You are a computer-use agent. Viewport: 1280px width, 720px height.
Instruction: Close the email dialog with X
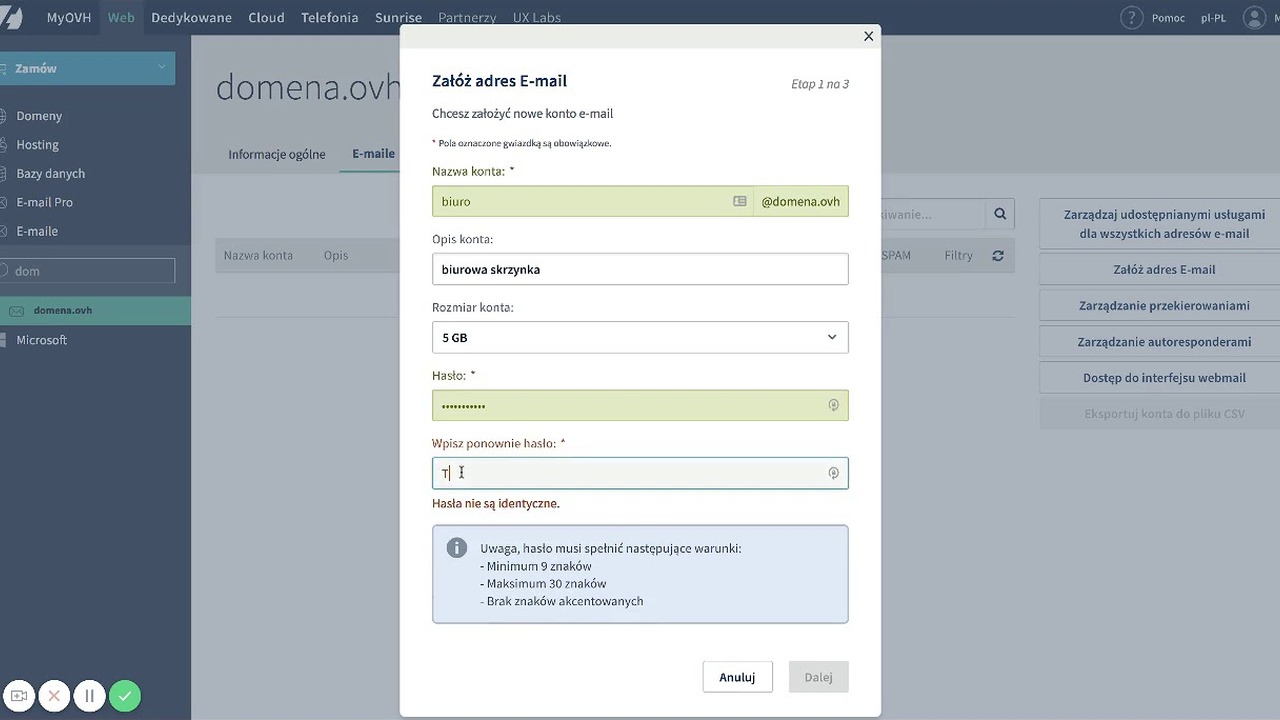[868, 36]
